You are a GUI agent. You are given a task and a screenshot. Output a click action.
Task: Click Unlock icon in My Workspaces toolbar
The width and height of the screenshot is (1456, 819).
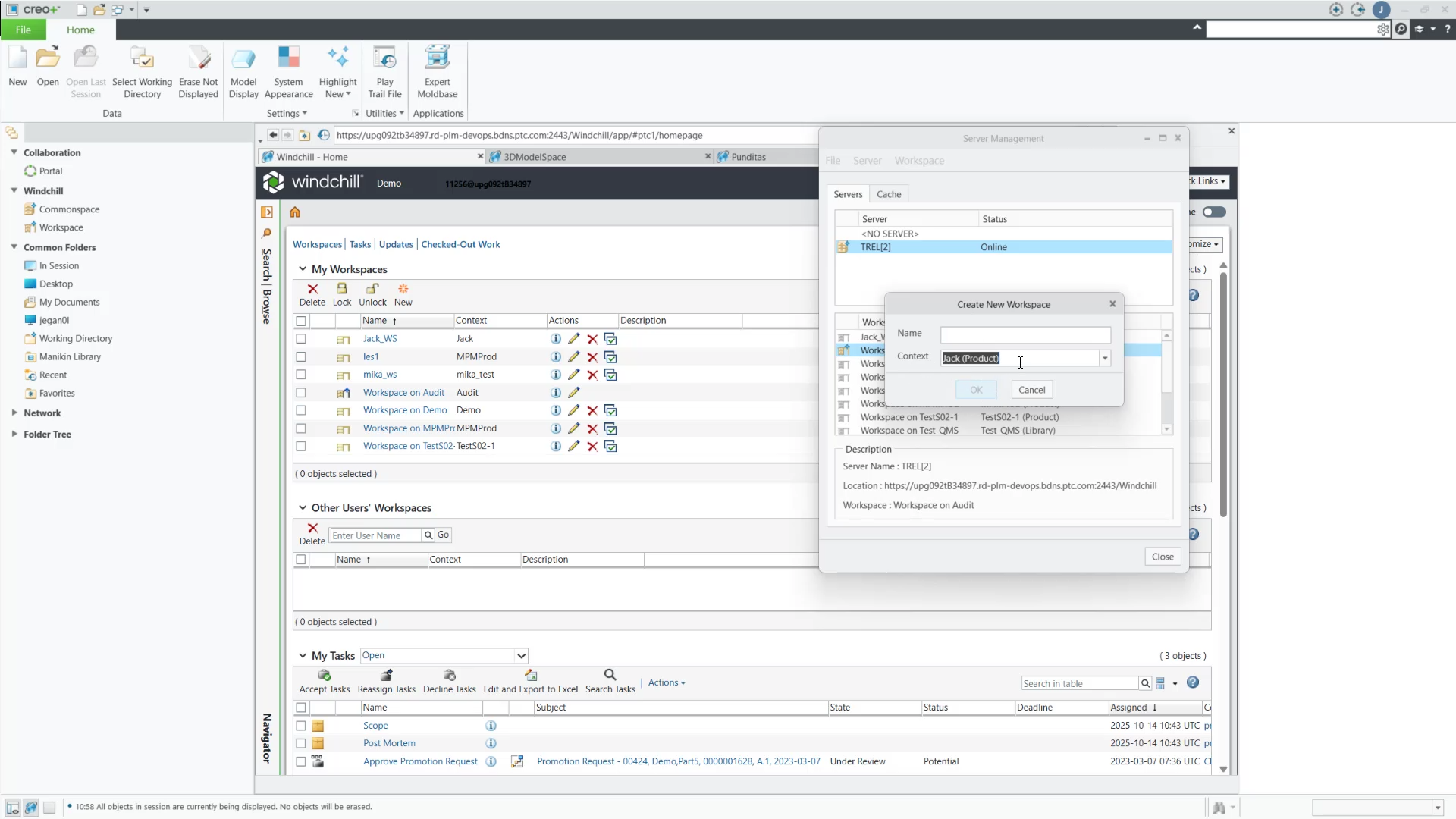point(372,289)
